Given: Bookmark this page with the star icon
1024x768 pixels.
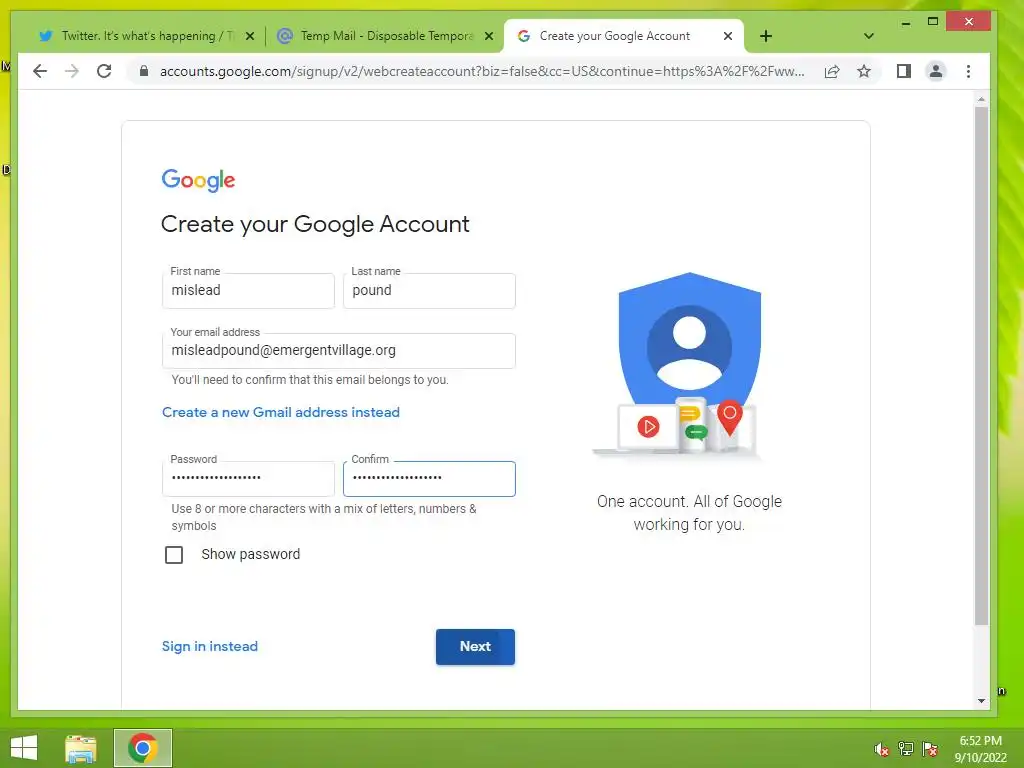Looking at the screenshot, I should click(x=864, y=71).
